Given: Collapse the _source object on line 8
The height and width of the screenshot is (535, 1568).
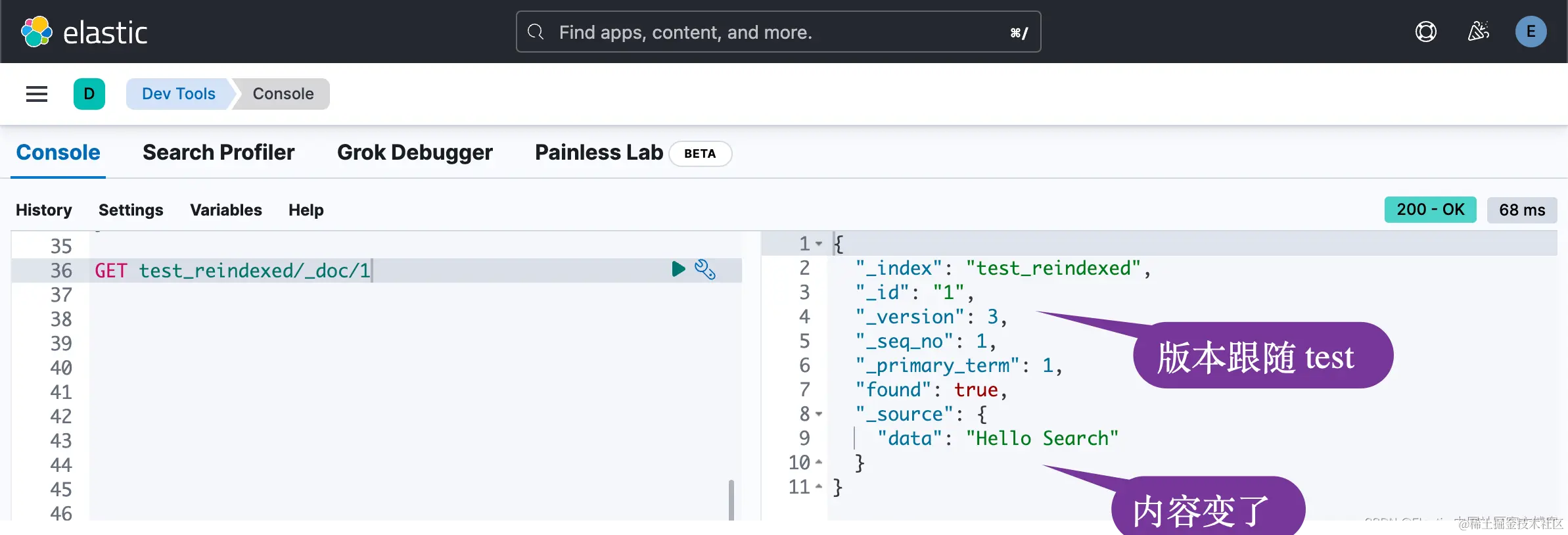Looking at the screenshot, I should 819,414.
